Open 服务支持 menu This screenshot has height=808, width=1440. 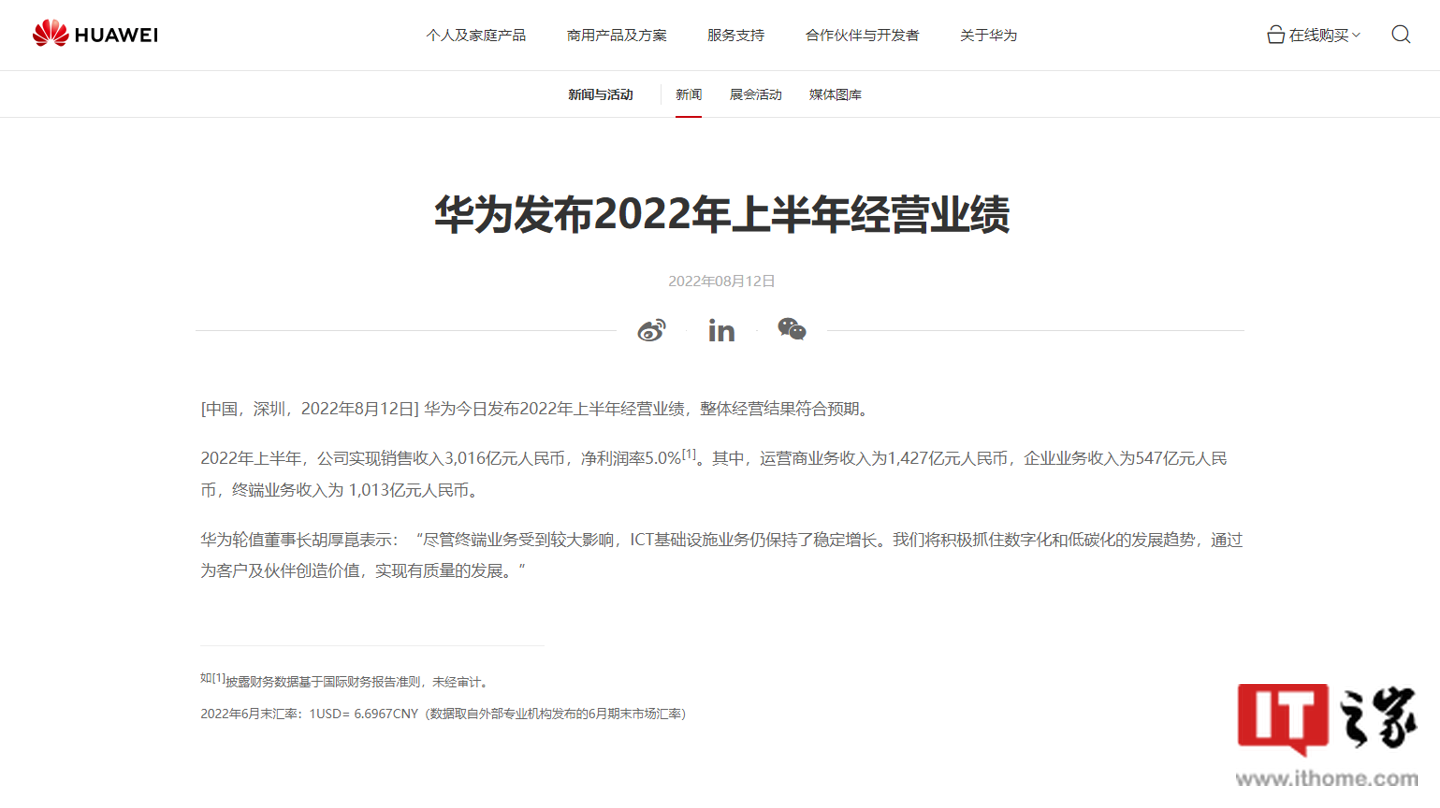[736, 35]
